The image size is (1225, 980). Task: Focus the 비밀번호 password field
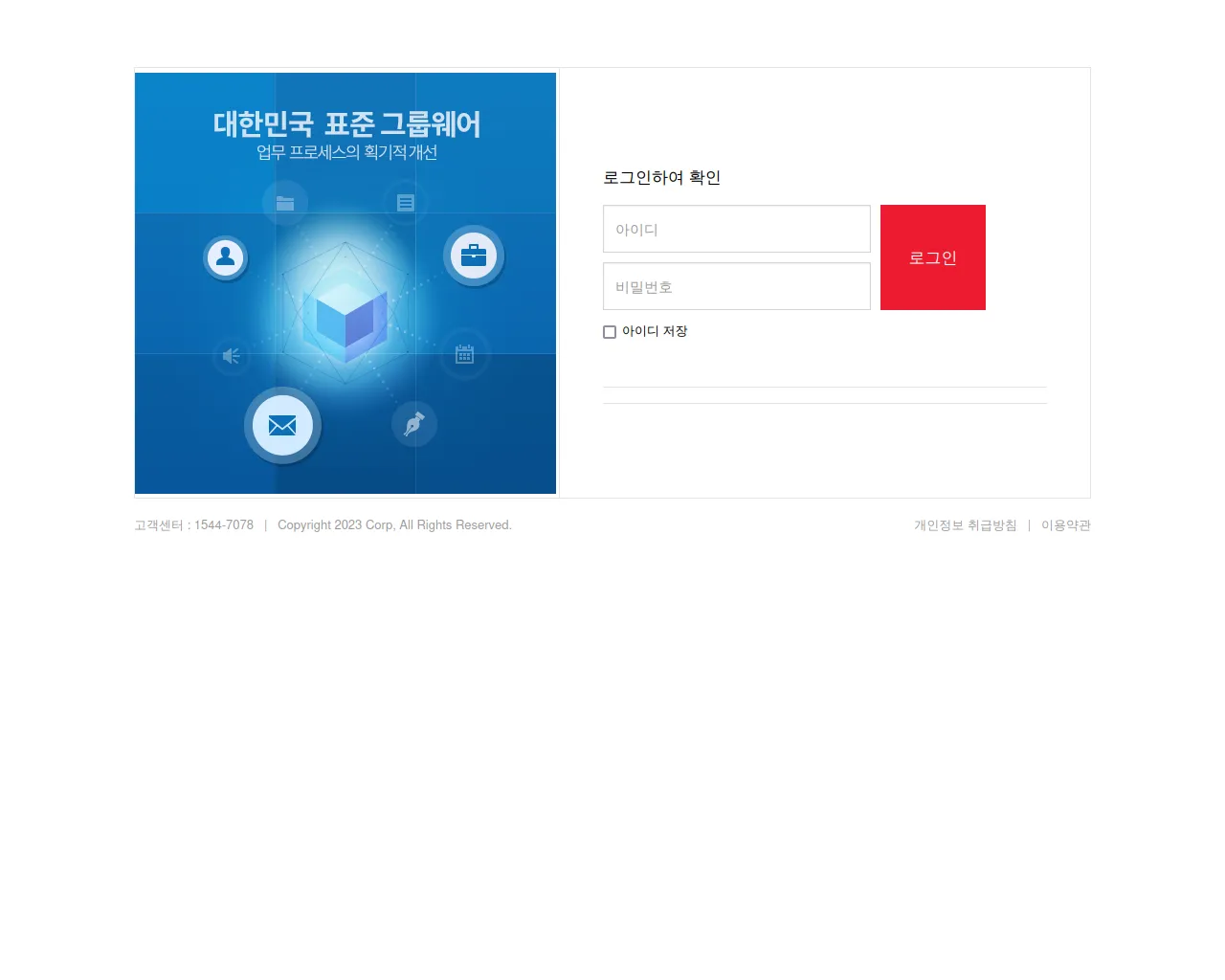click(737, 286)
